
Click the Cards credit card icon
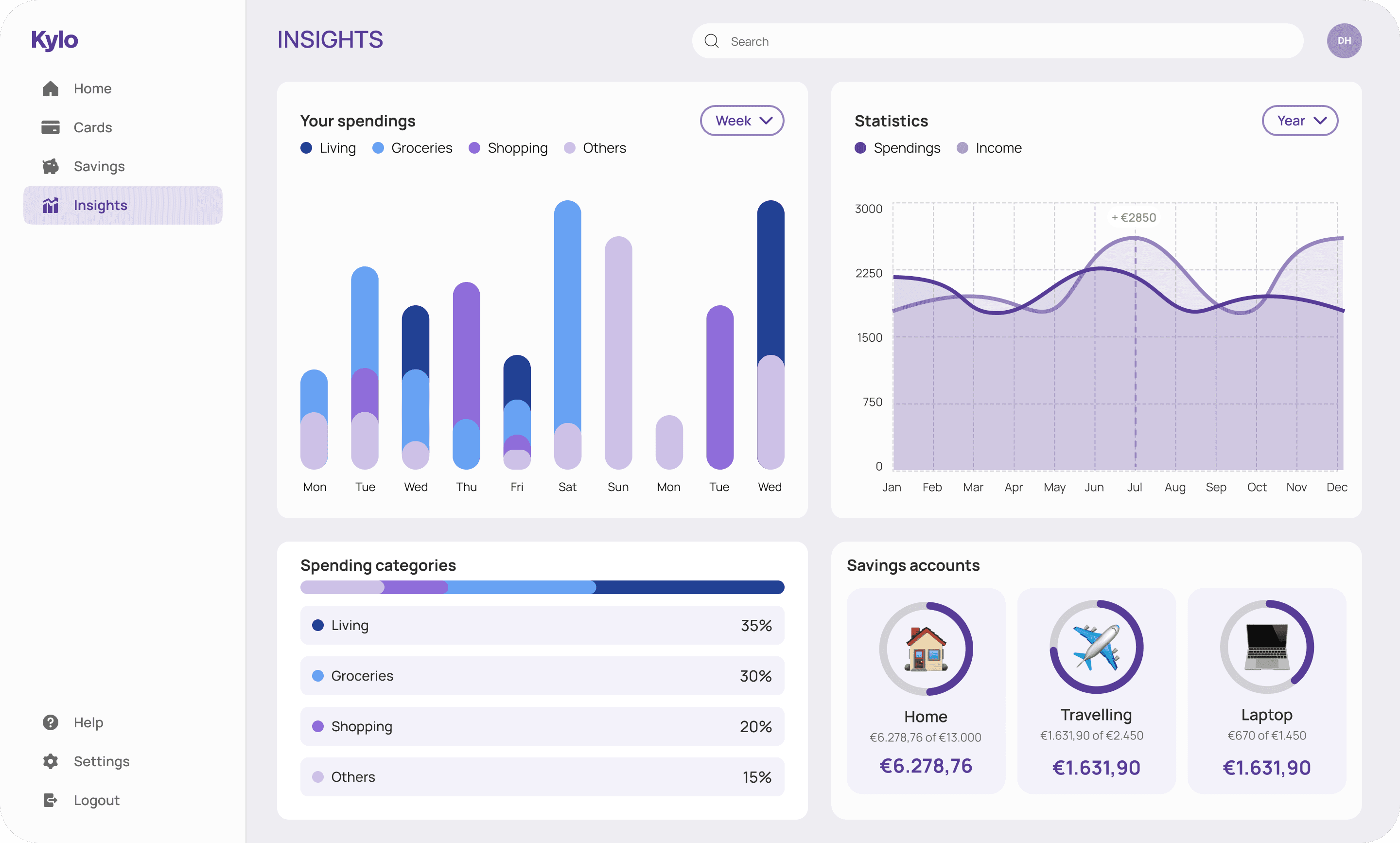coord(51,127)
